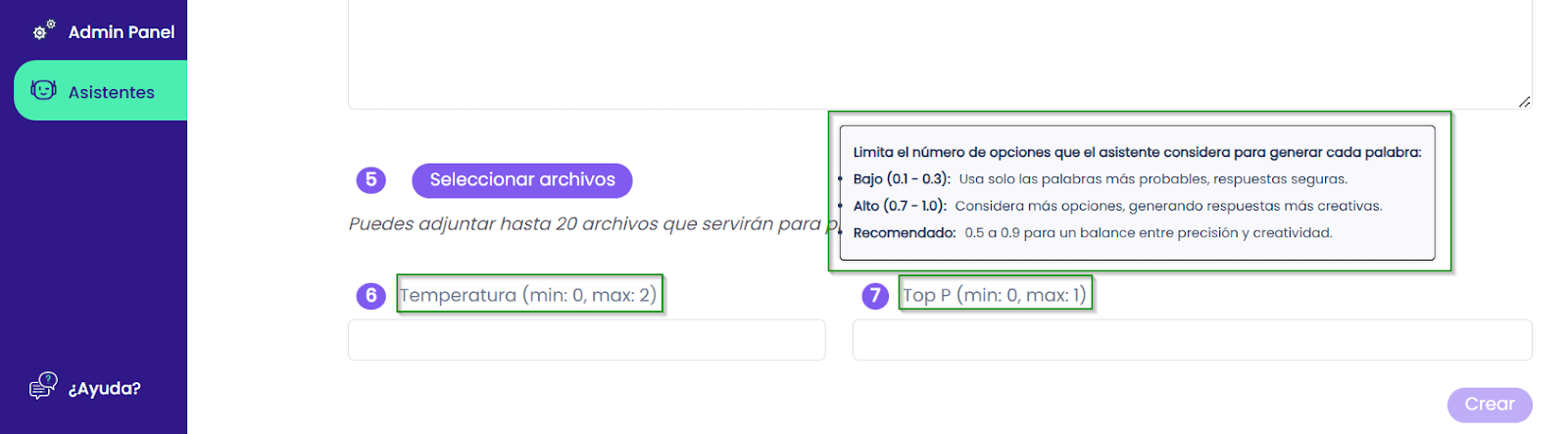Image resolution: width=1568 pixels, height=434 pixels.
Task: Click the step 7 number badge
Action: (875, 295)
